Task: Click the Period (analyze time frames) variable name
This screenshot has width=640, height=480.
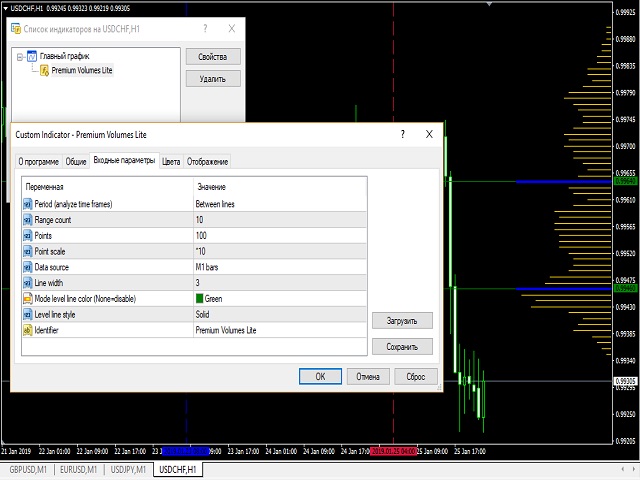Action: coord(73,204)
